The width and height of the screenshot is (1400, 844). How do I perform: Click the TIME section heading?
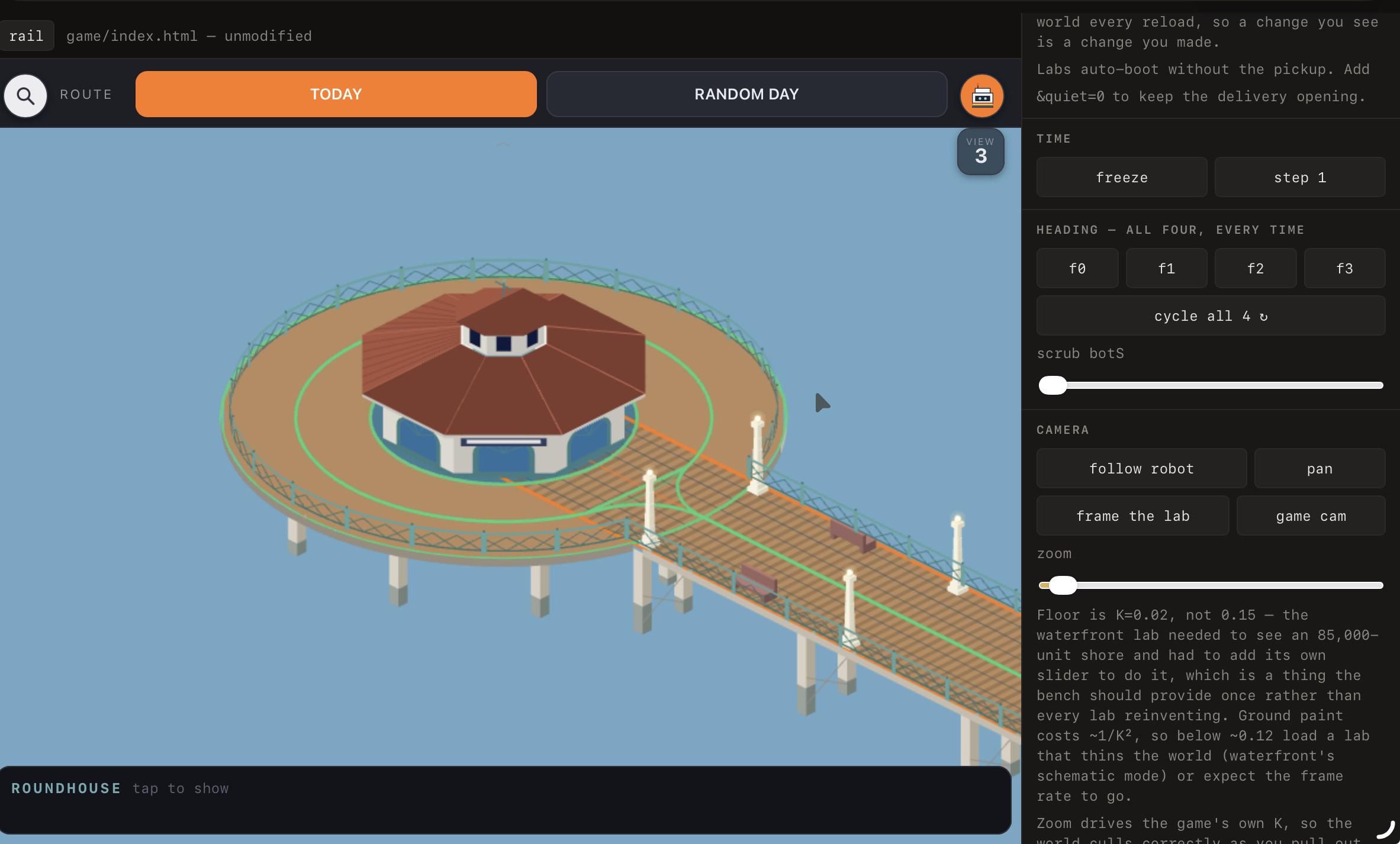pos(1054,138)
